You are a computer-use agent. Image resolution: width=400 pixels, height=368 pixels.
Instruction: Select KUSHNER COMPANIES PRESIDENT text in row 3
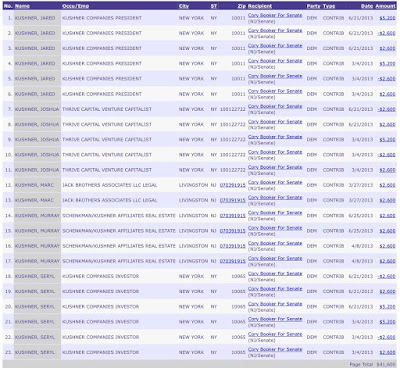[102, 48]
